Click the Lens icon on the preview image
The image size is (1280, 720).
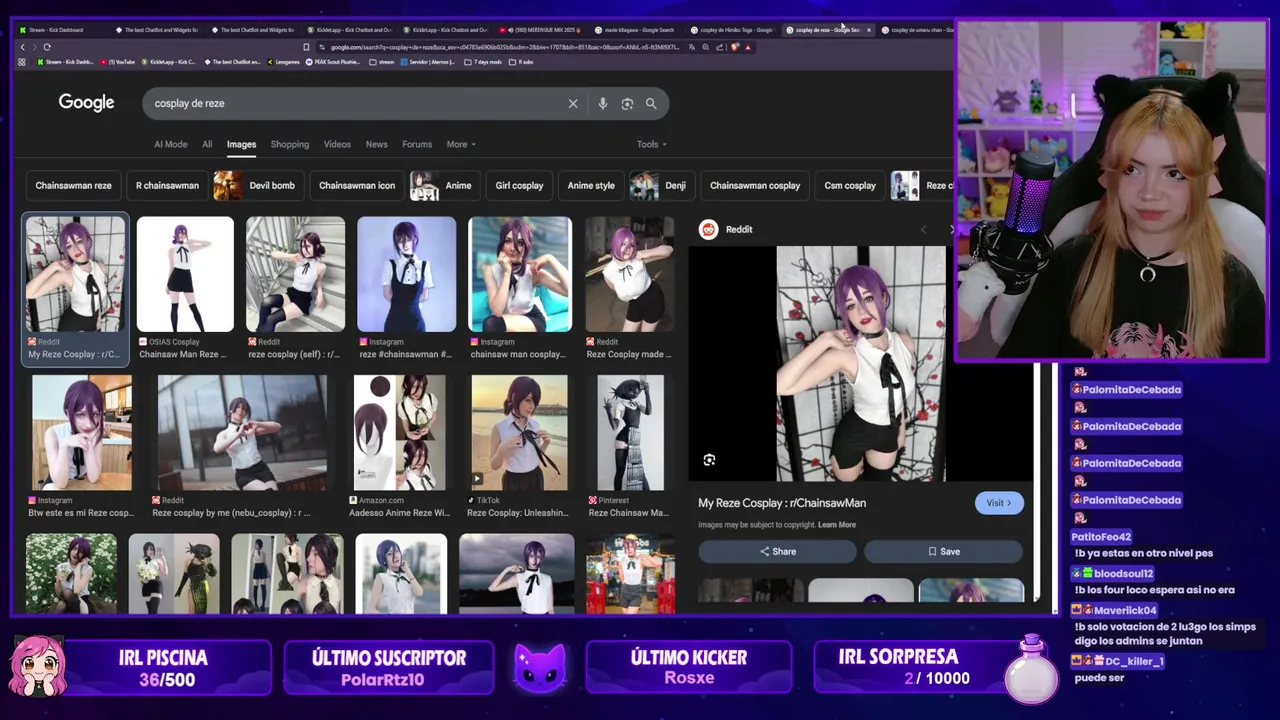pyautogui.click(x=709, y=460)
